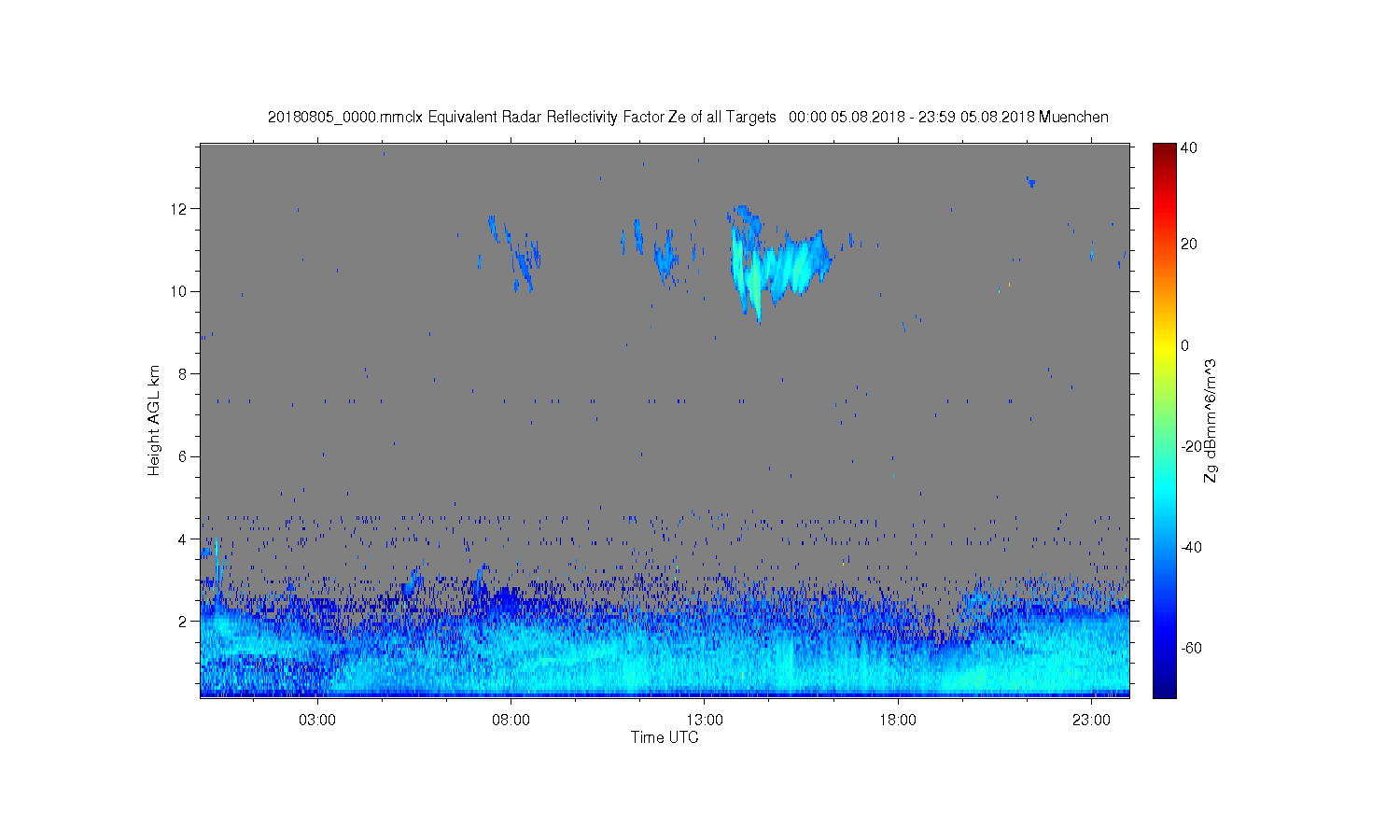Click the colorbar value '40'
Viewport: 1400px width, 840px height.
(1189, 148)
